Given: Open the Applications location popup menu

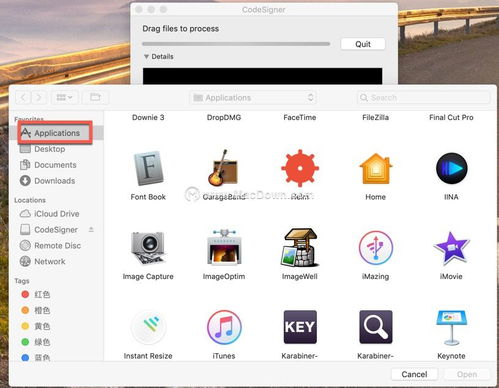Looking at the screenshot, I should point(253,98).
